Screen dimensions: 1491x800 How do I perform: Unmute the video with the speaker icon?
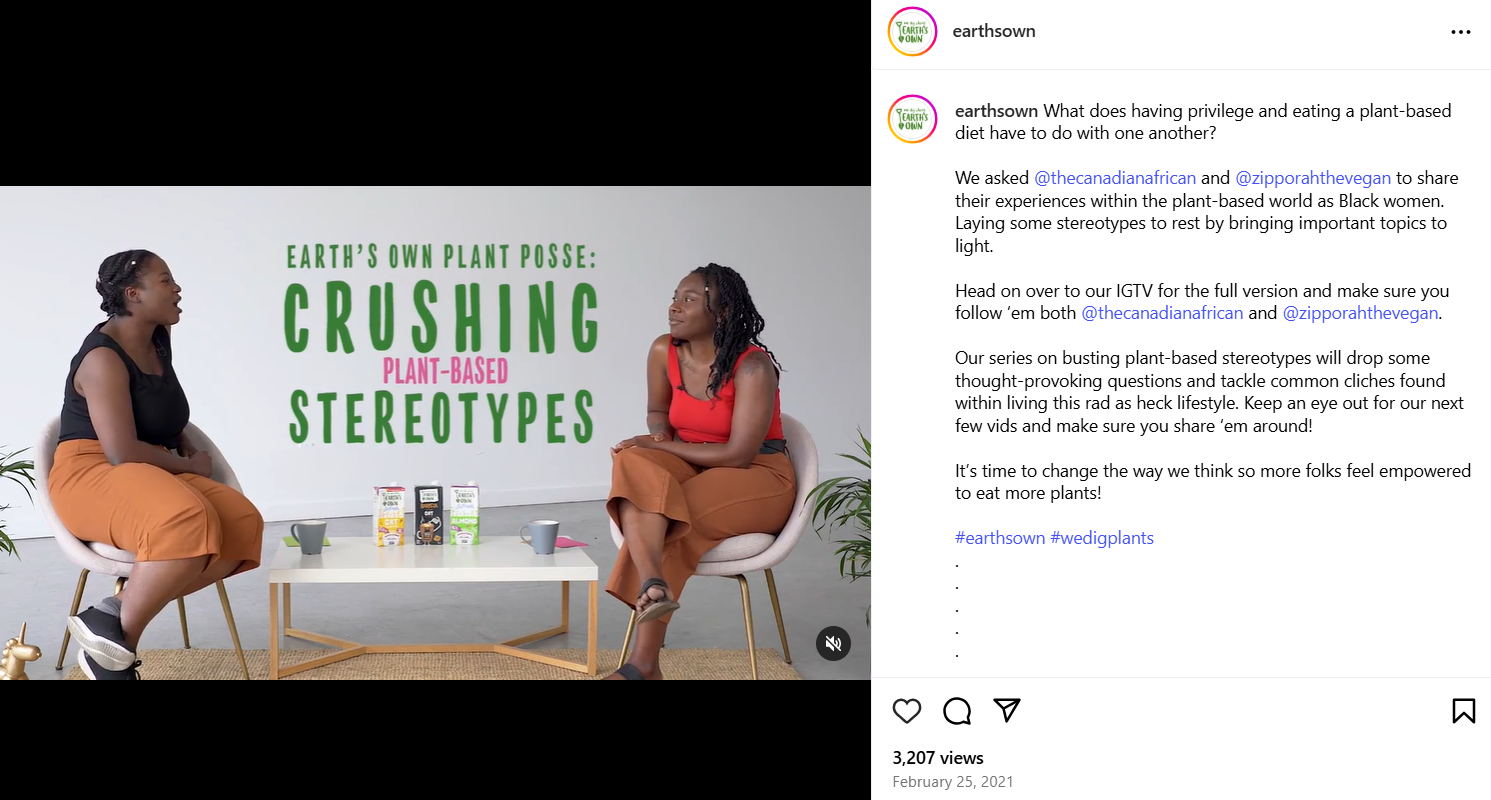click(833, 643)
